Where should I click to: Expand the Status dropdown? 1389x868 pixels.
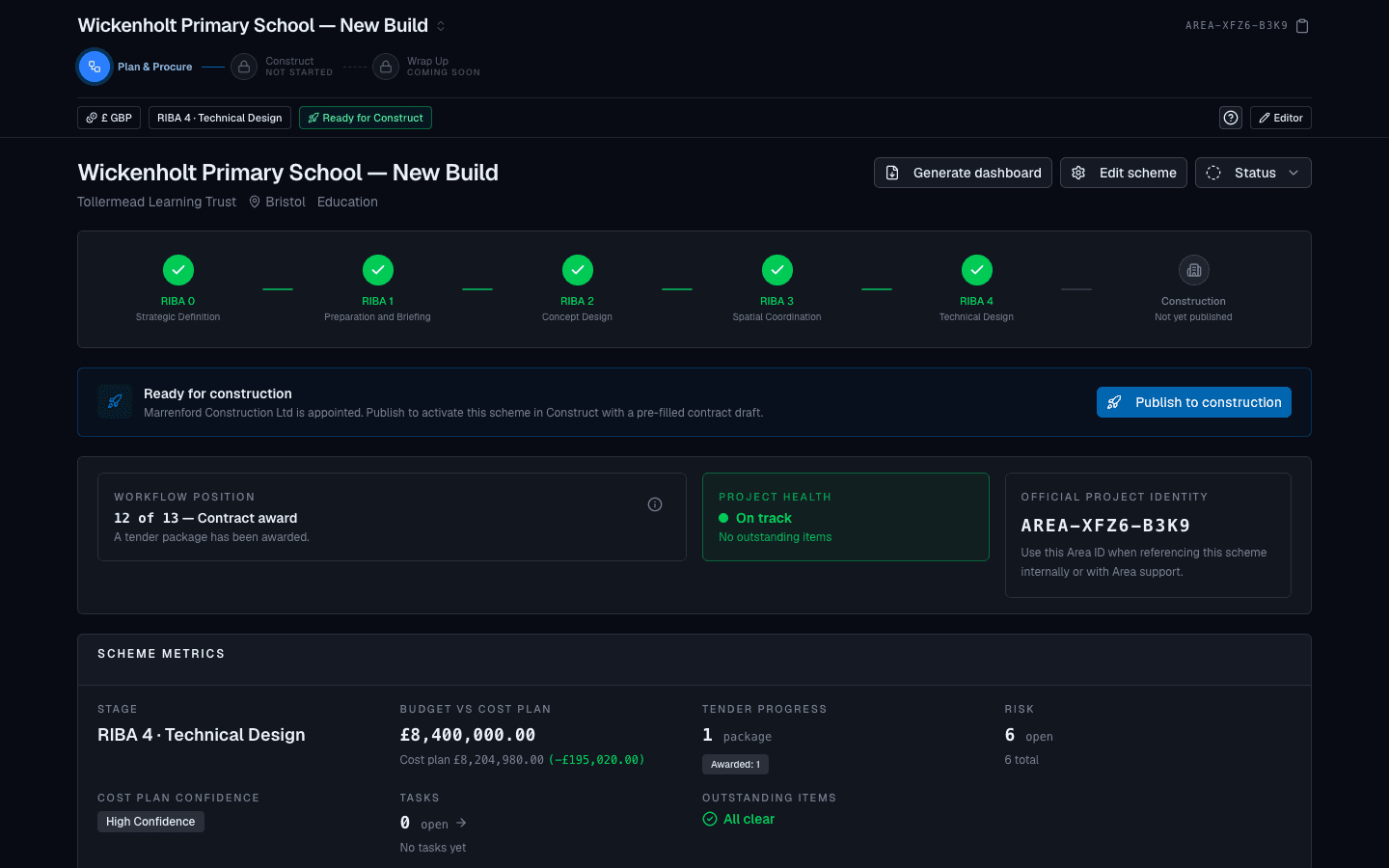[x=1253, y=173]
